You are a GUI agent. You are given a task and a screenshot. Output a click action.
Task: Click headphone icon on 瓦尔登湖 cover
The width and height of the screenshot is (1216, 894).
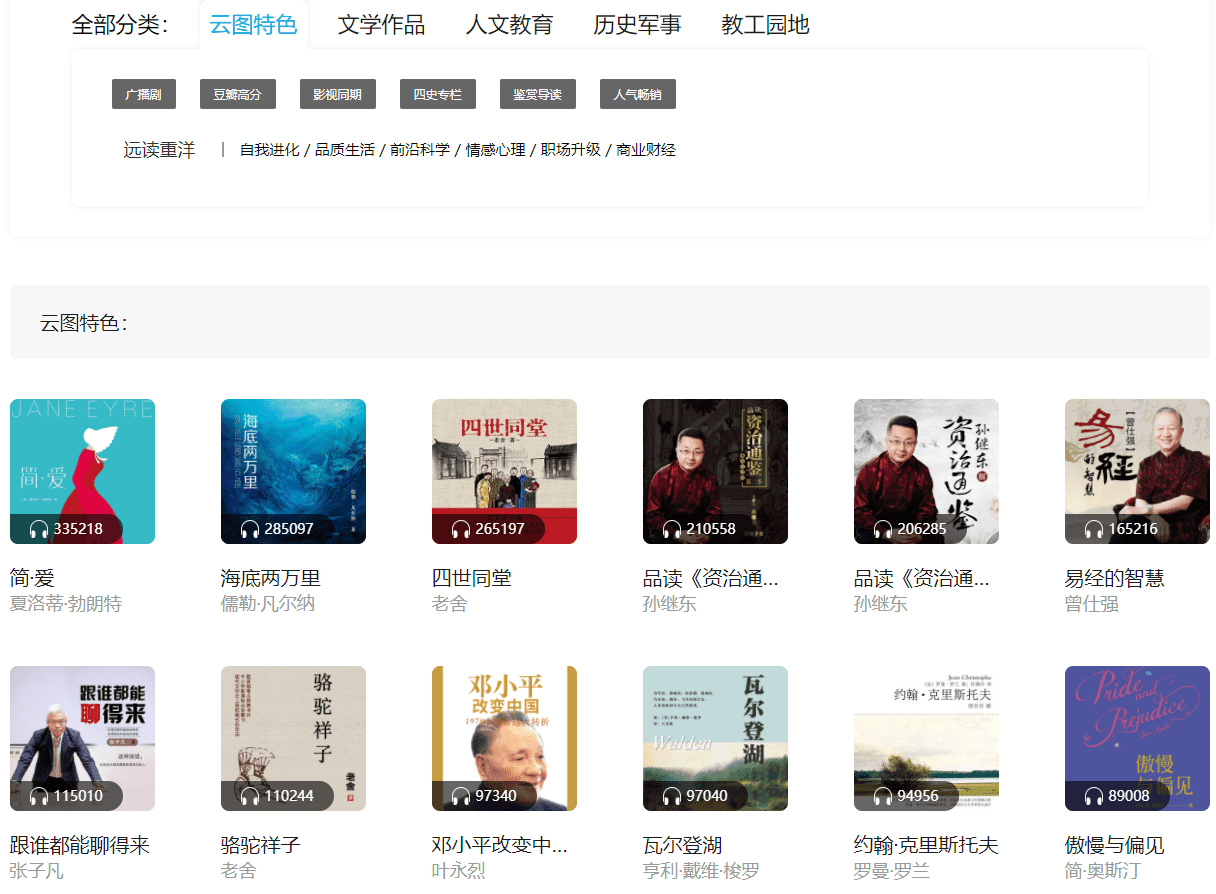point(672,796)
